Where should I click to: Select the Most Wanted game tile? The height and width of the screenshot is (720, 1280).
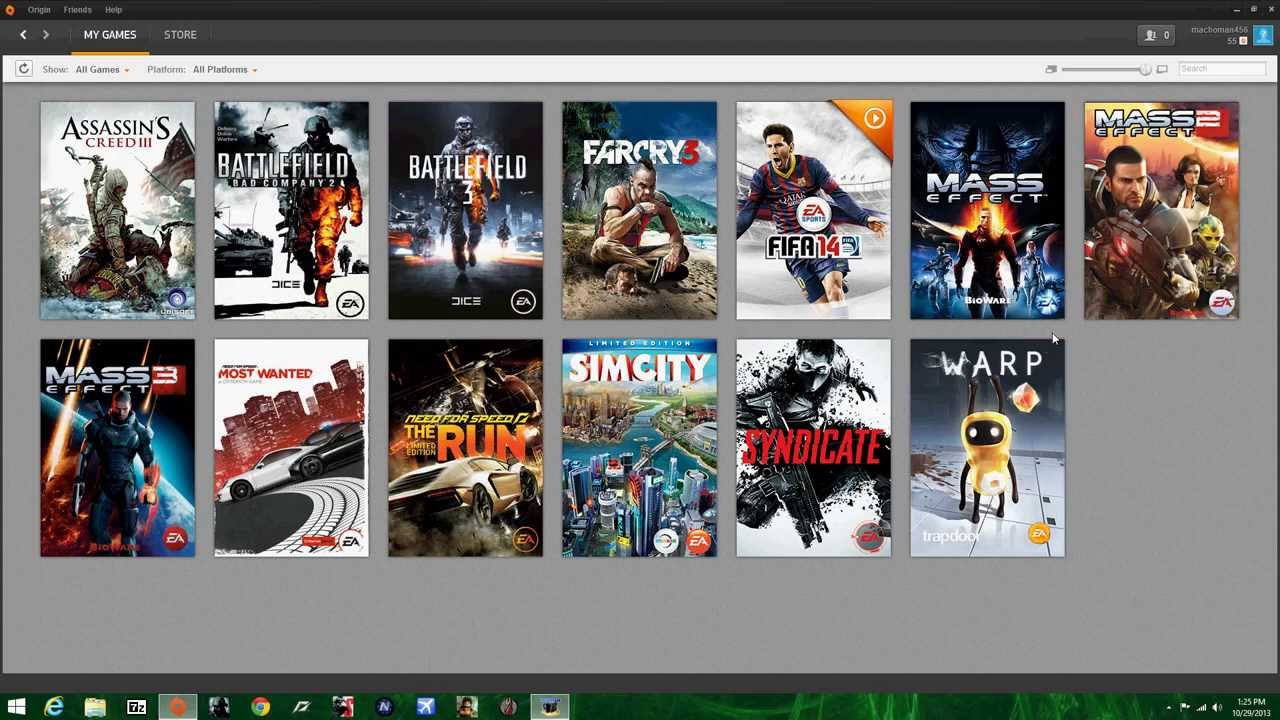tap(291, 448)
